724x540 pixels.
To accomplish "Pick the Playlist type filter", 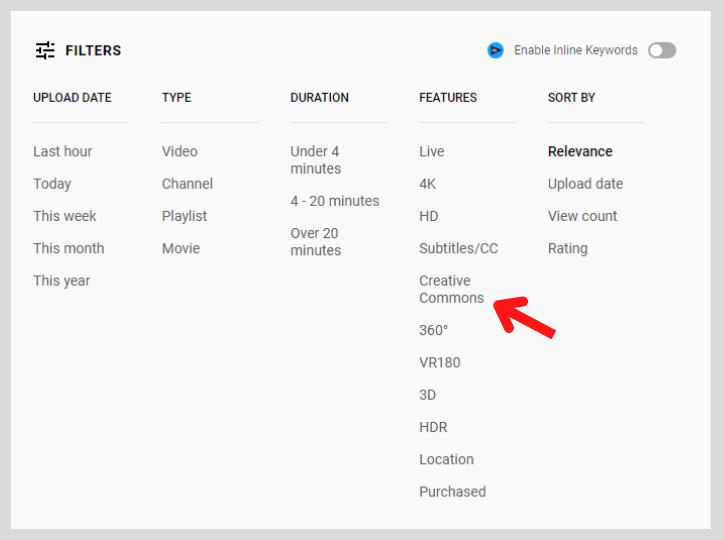I will point(184,216).
